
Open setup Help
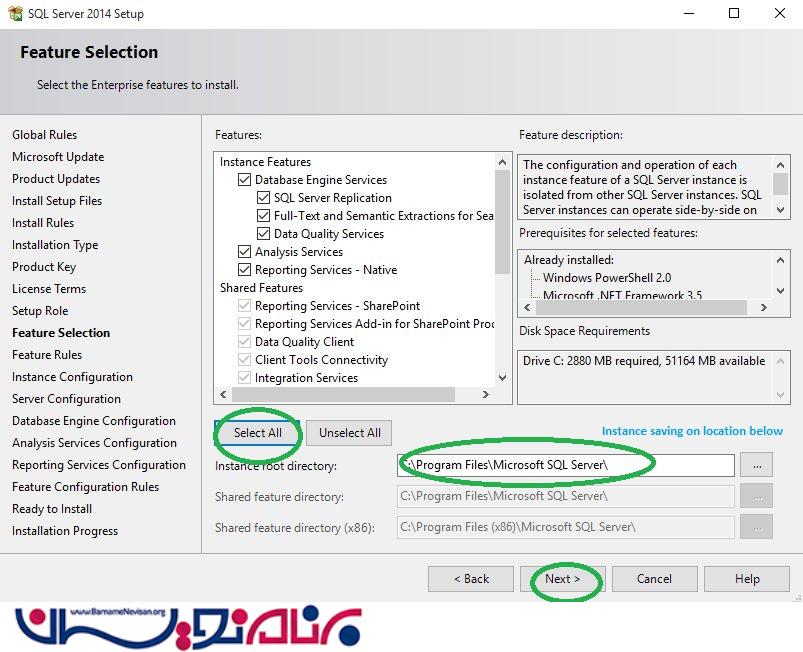(747, 579)
